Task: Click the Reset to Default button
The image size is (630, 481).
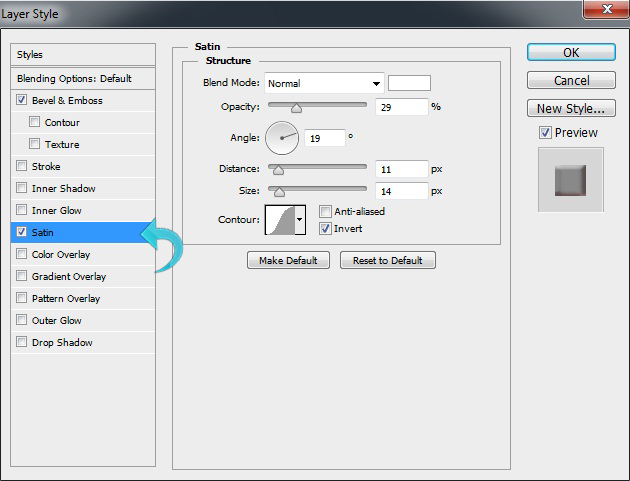Action: point(388,260)
